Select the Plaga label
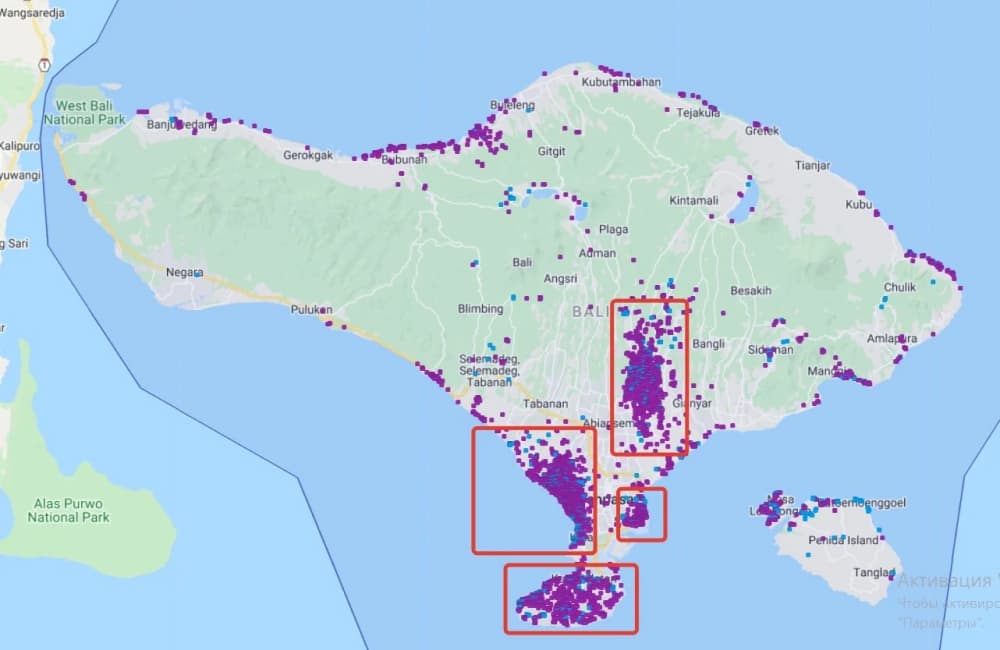The width and height of the screenshot is (1000, 650). click(614, 229)
